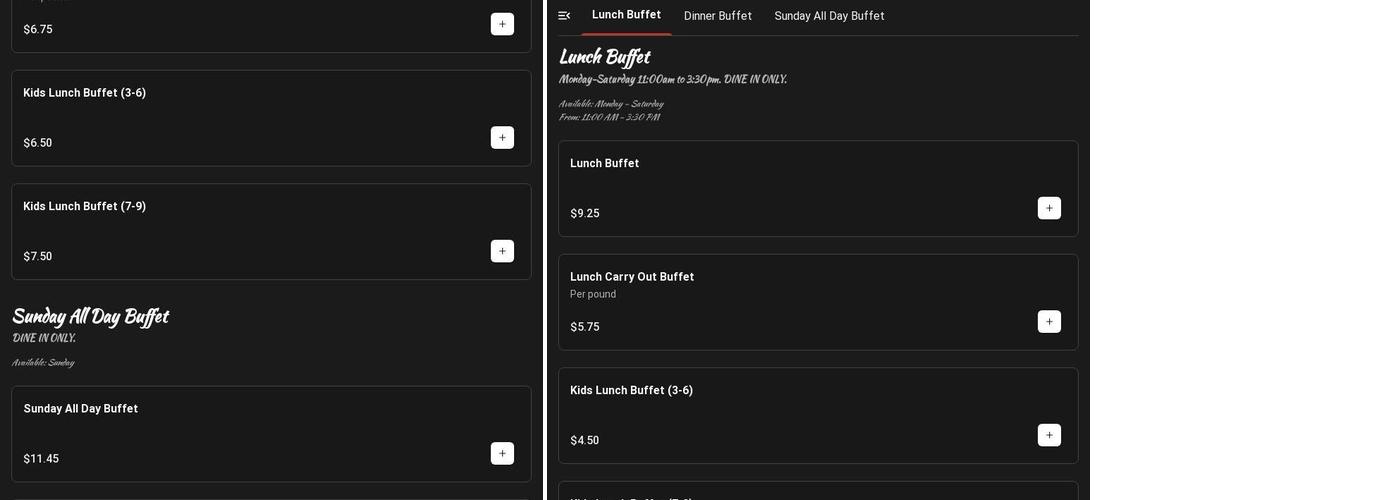Switch to the Lunch Buffet tab
1400x500 pixels.
click(626, 15)
